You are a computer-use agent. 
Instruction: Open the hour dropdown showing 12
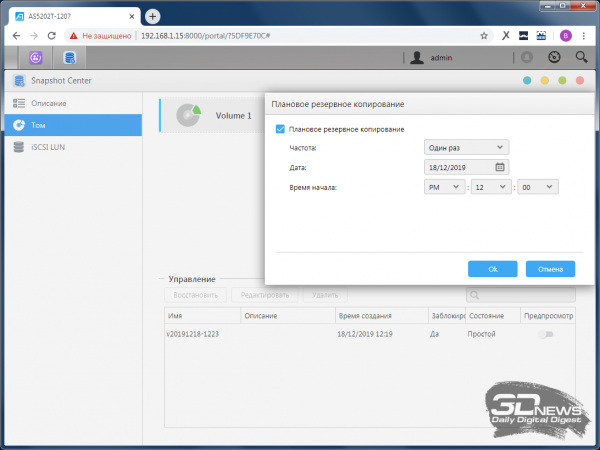click(490, 186)
